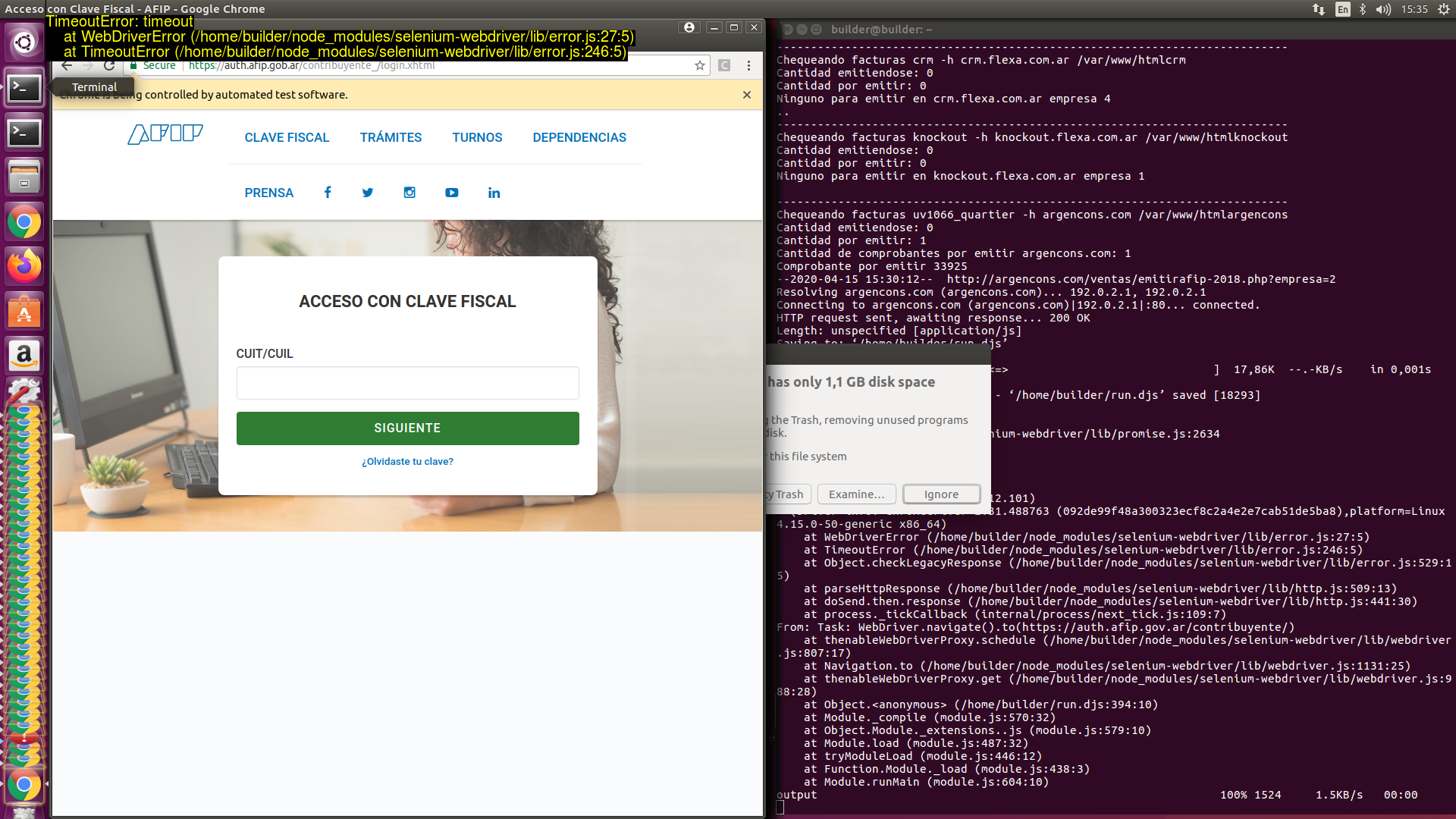Open the DEPENDENCIAS nav item
Image resolution: width=1456 pixels, height=819 pixels.
click(x=579, y=137)
